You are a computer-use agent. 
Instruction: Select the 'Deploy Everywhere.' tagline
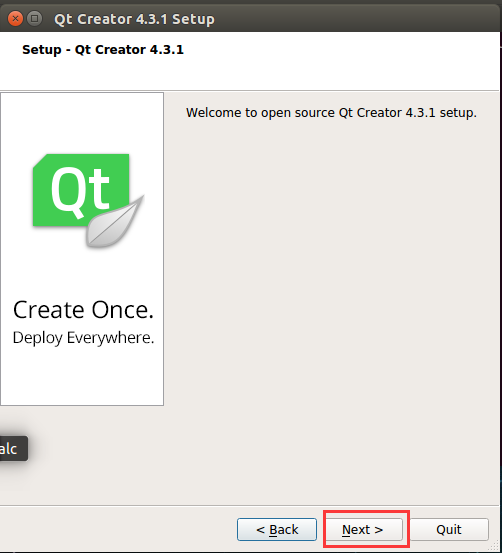tap(83, 338)
